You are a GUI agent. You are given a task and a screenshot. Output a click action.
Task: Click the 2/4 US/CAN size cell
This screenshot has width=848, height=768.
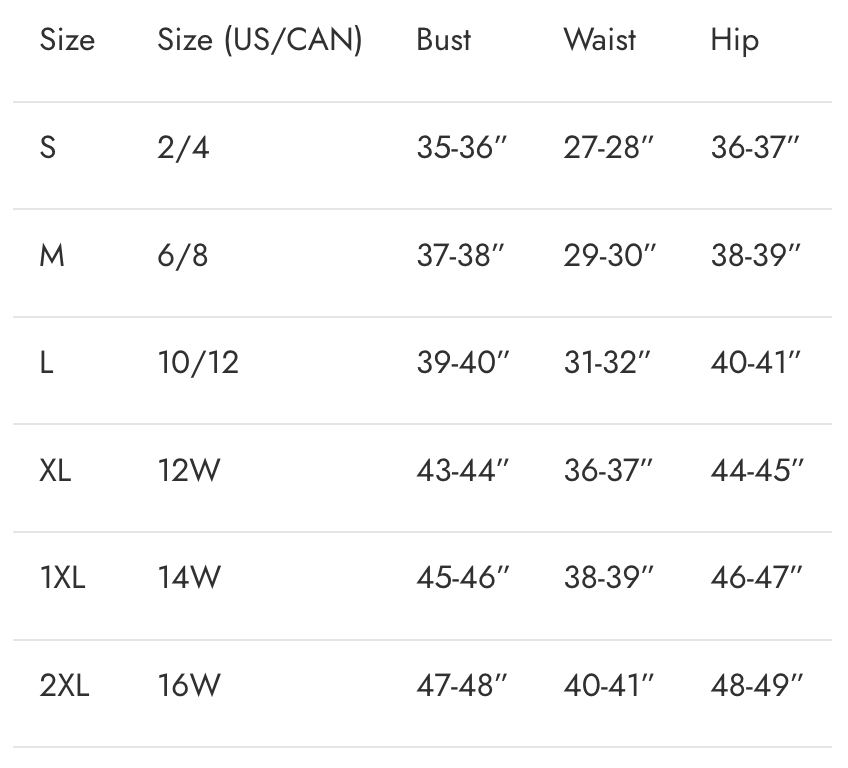(x=183, y=148)
